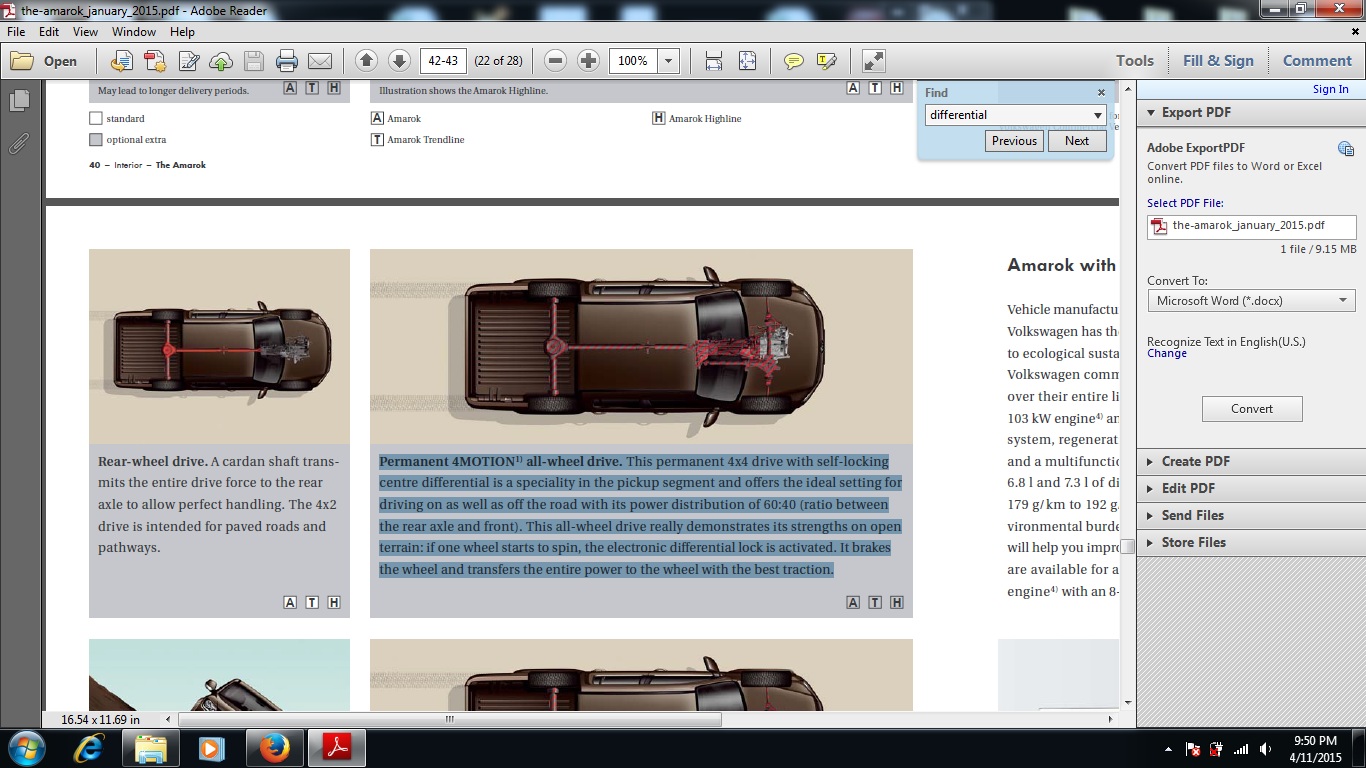
Task: Zoom out with the minus button
Action: coord(556,61)
